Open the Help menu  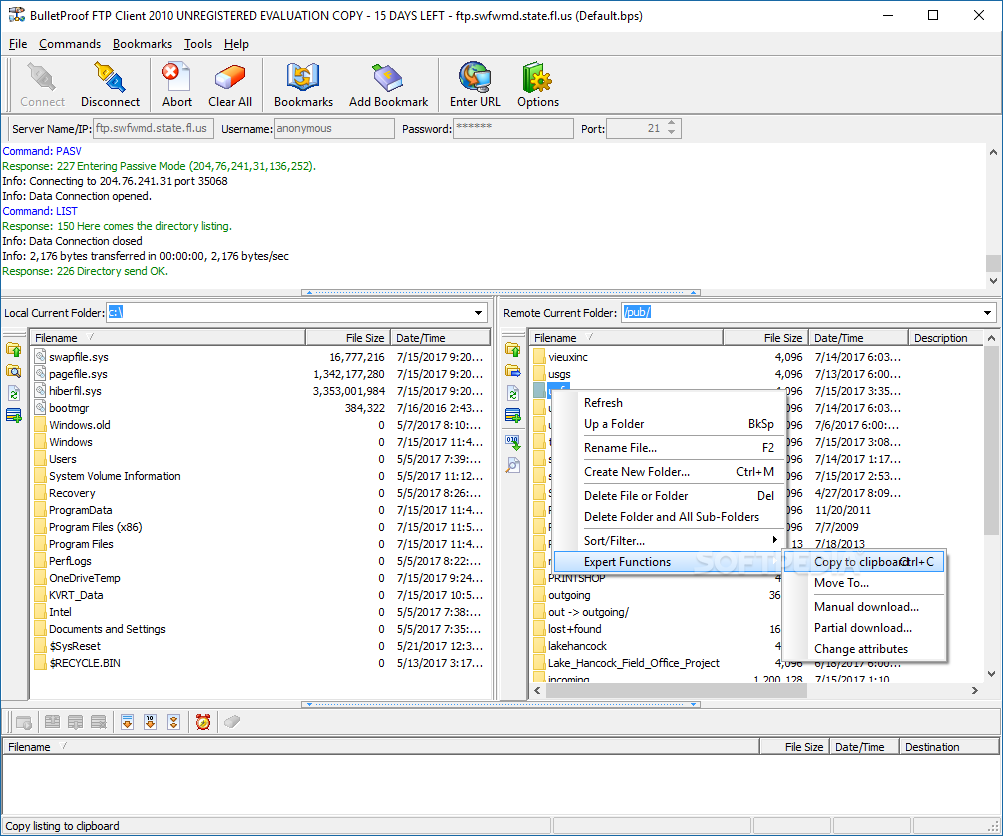(236, 44)
